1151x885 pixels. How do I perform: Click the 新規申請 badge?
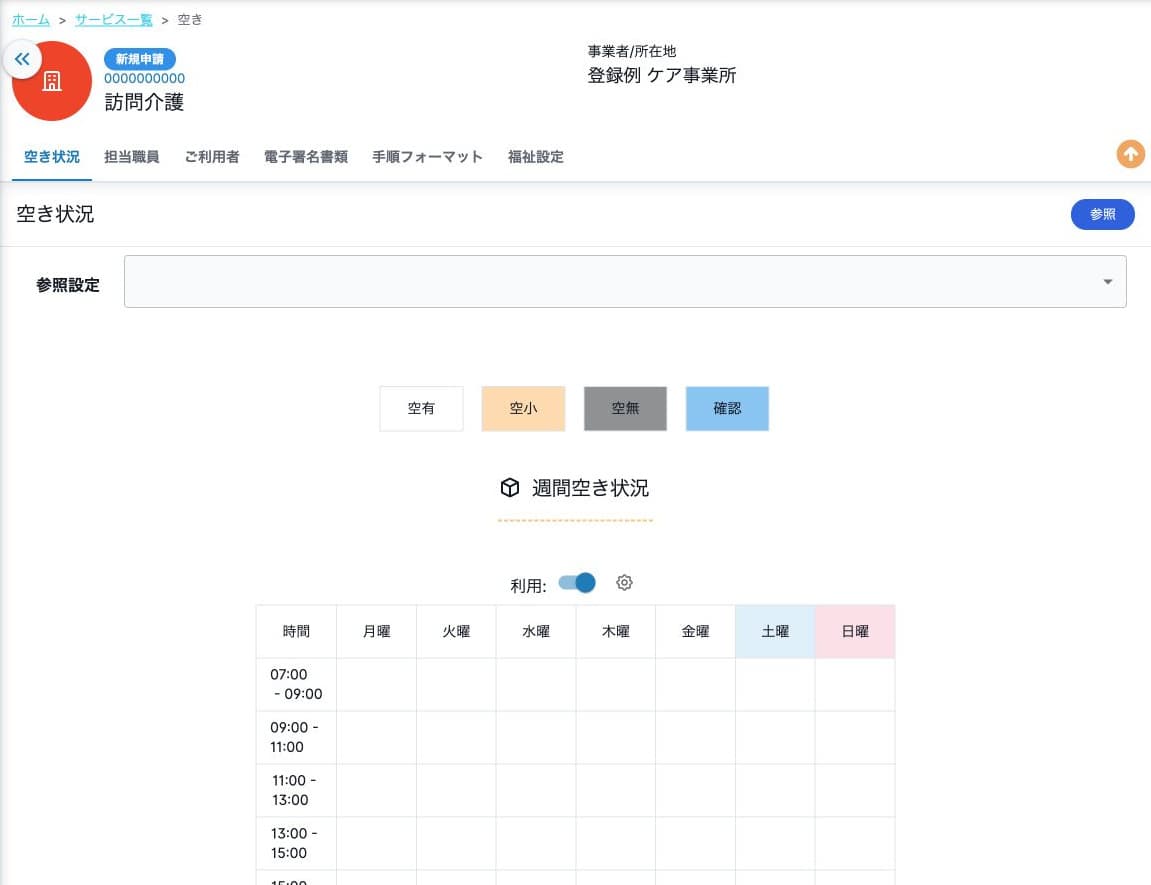pyautogui.click(x=139, y=59)
